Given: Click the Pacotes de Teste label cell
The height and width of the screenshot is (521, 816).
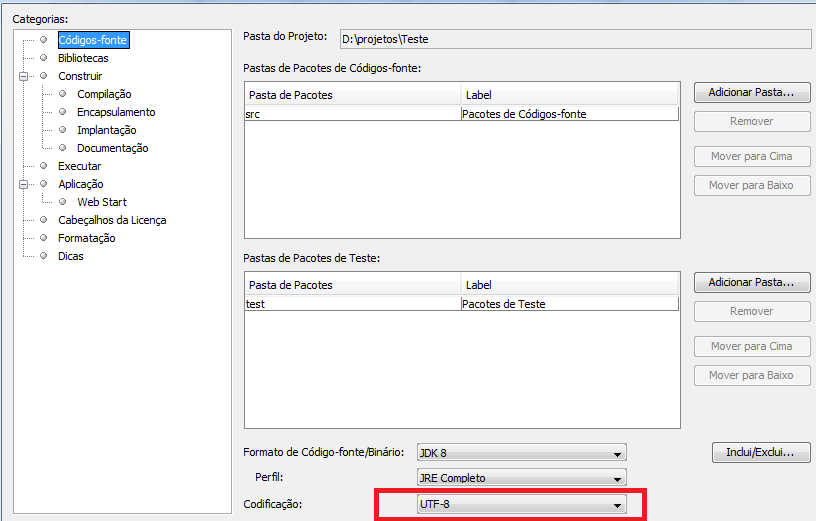Looking at the screenshot, I should coord(570,304).
